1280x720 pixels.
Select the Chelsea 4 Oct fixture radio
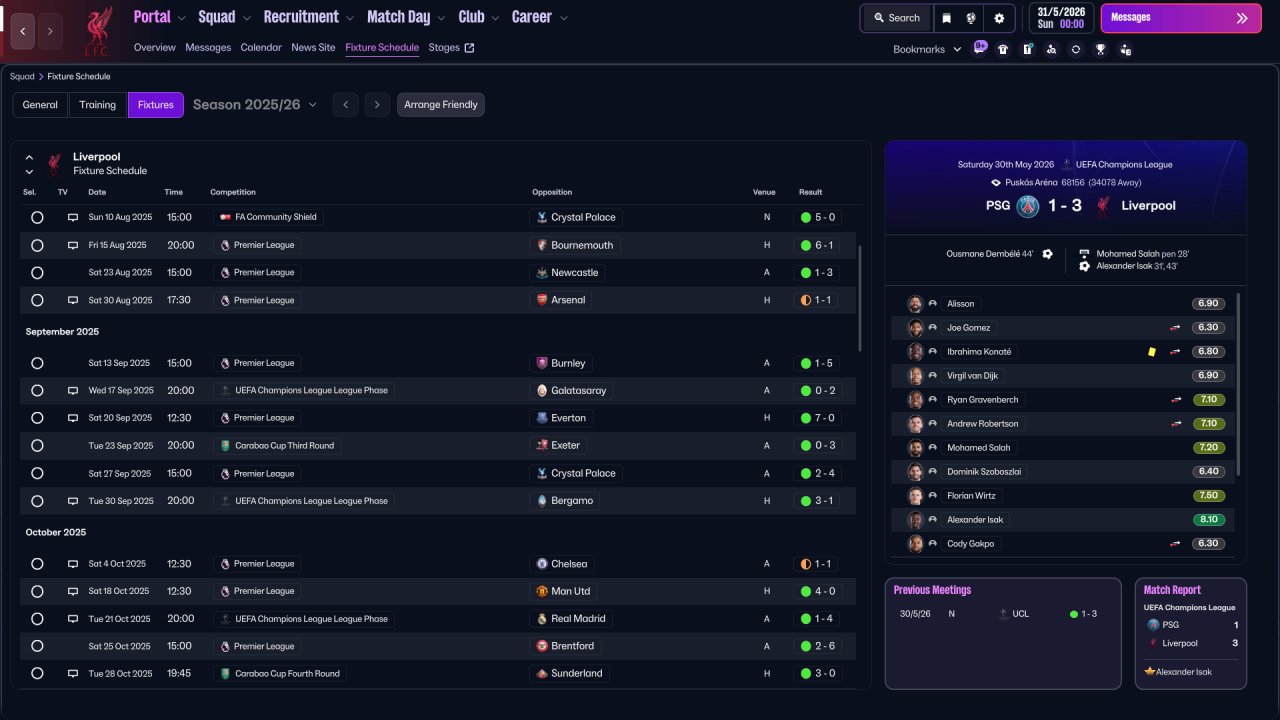37,564
